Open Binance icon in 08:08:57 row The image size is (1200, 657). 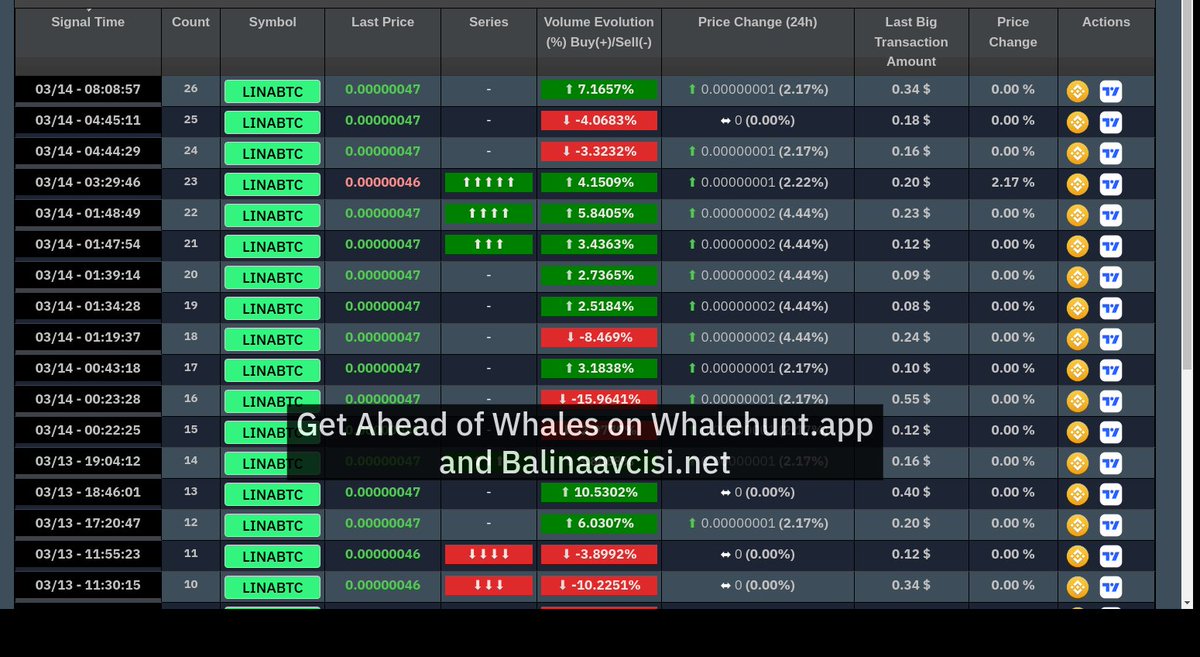tap(1077, 91)
